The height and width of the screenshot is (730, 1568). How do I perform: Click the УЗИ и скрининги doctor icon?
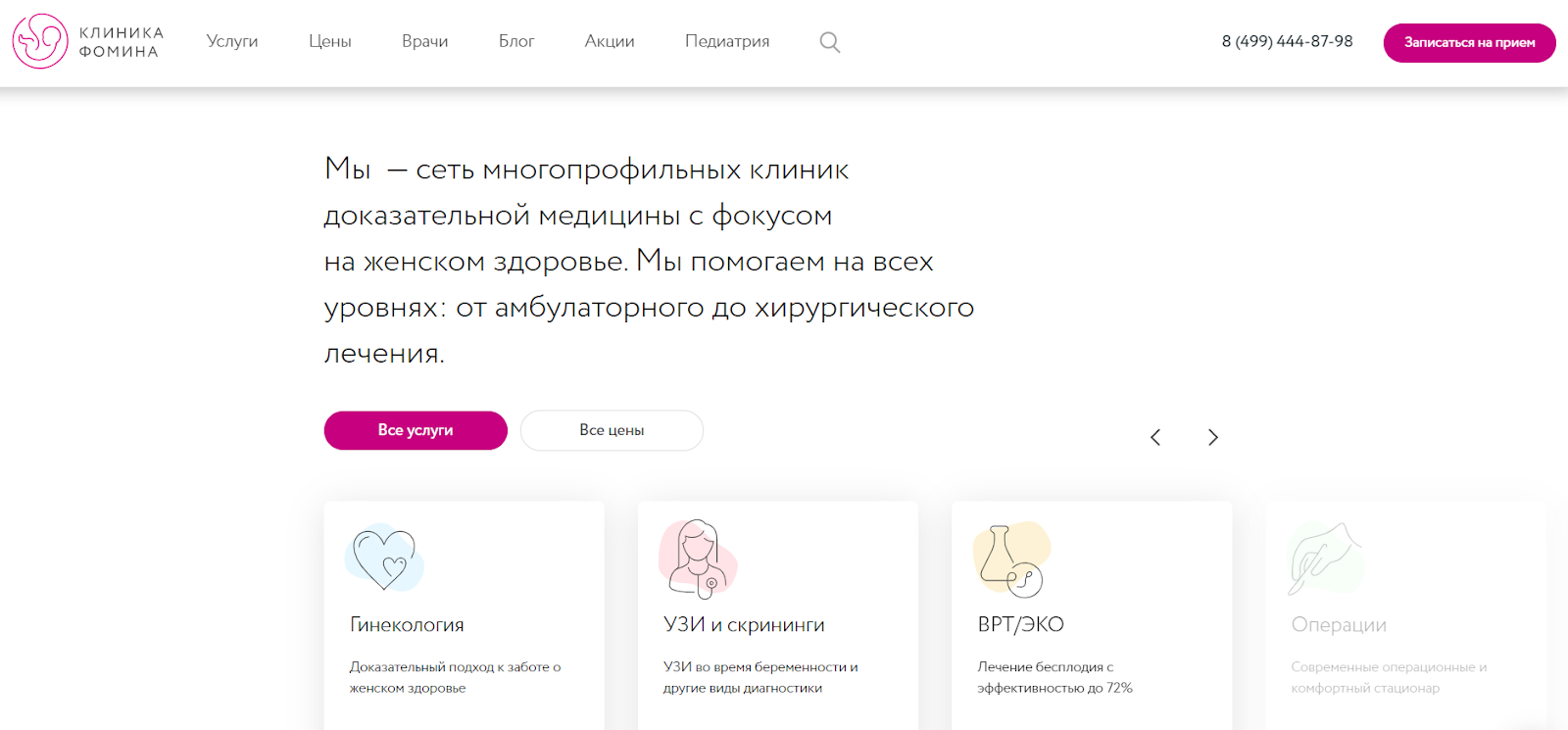coord(697,559)
